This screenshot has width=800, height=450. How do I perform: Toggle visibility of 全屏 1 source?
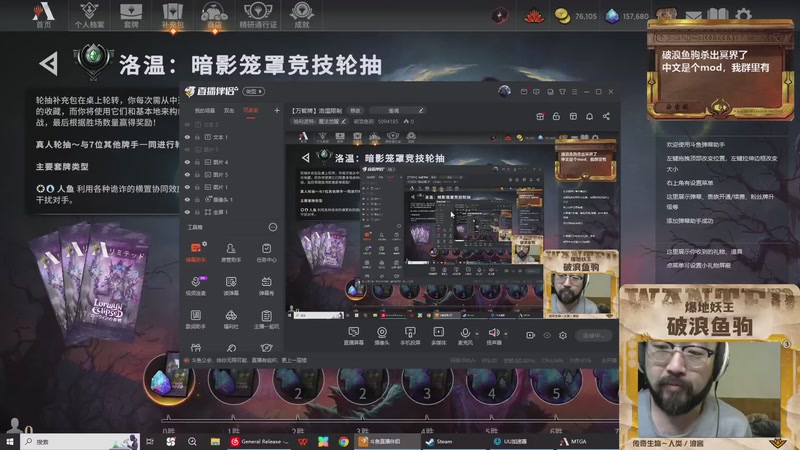click(187, 212)
